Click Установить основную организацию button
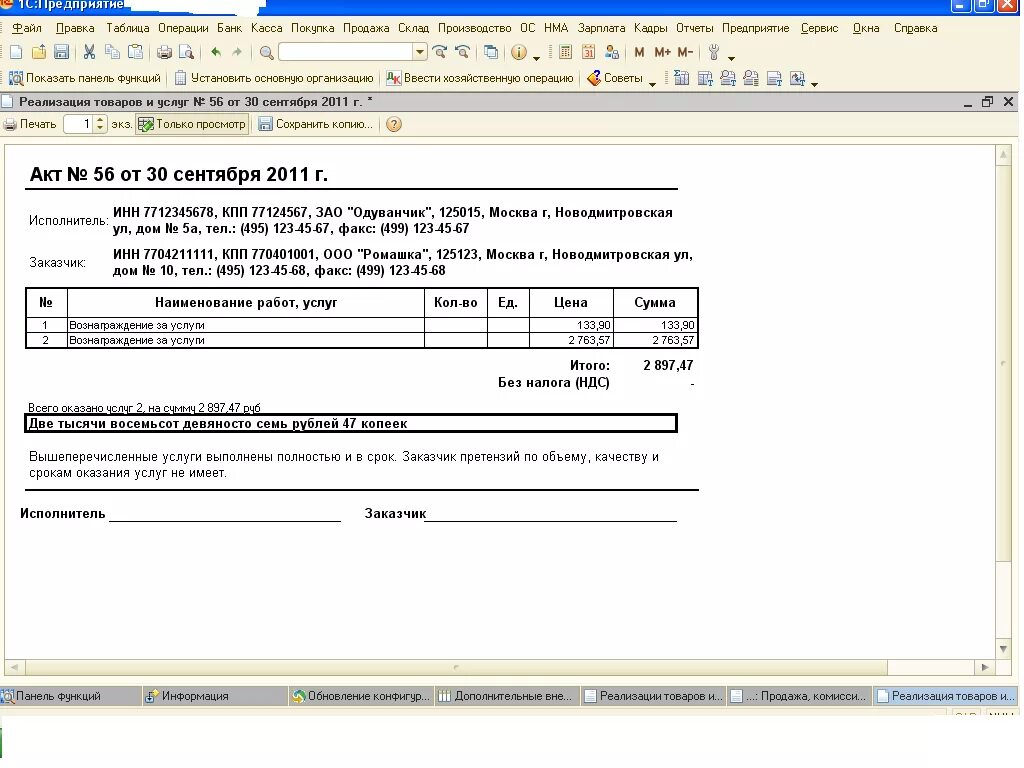Image resolution: width=1024 pixels, height=768 pixels. (x=274, y=78)
